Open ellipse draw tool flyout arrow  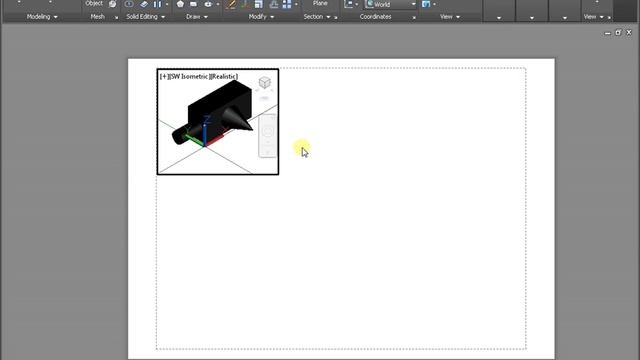218,4
